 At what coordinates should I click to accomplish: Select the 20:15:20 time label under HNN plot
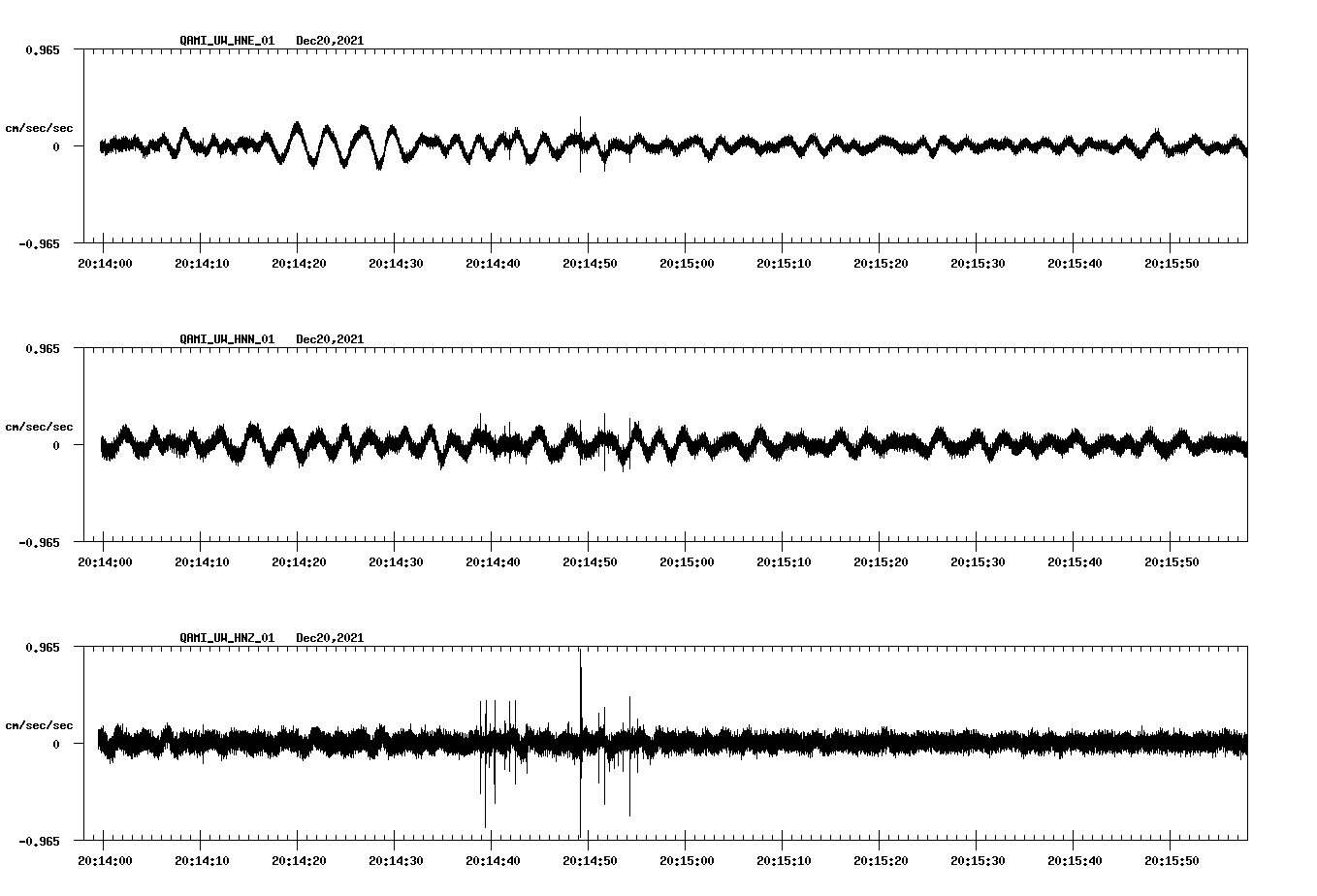(881, 562)
